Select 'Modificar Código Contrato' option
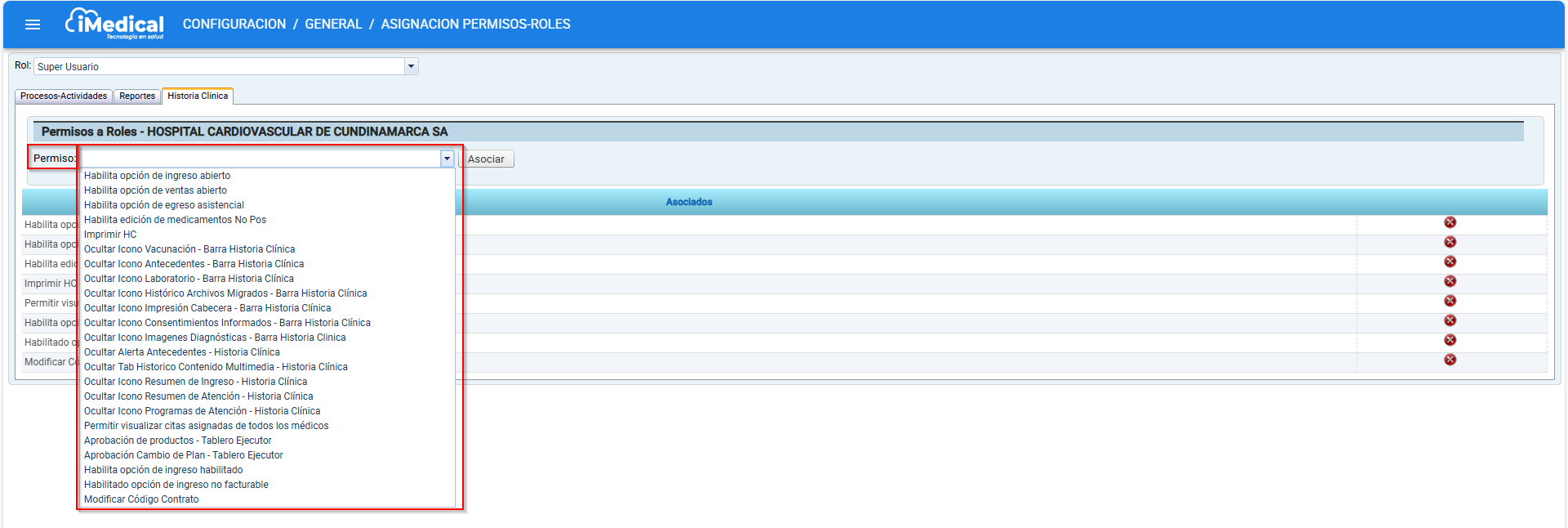Screen dimensions: 1568x528 (x=141, y=499)
